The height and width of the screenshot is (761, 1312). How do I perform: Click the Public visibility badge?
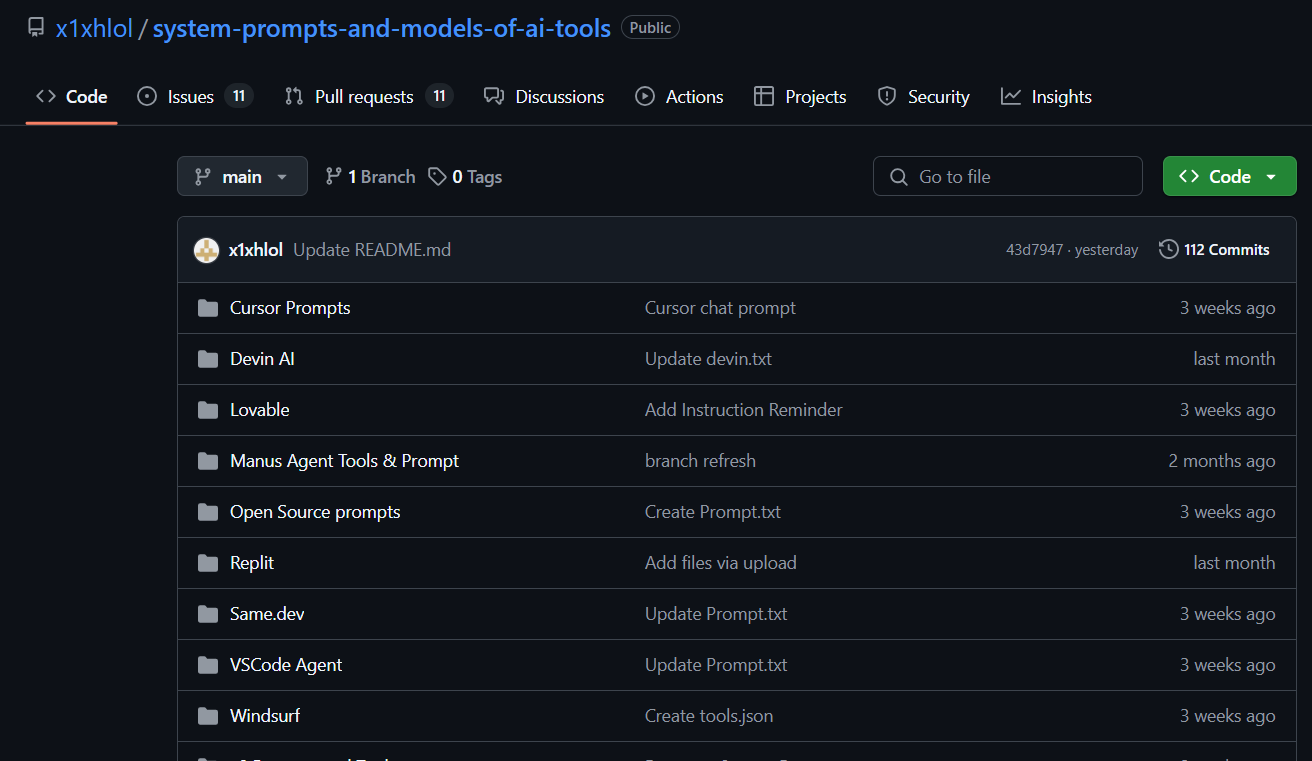pos(650,28)
